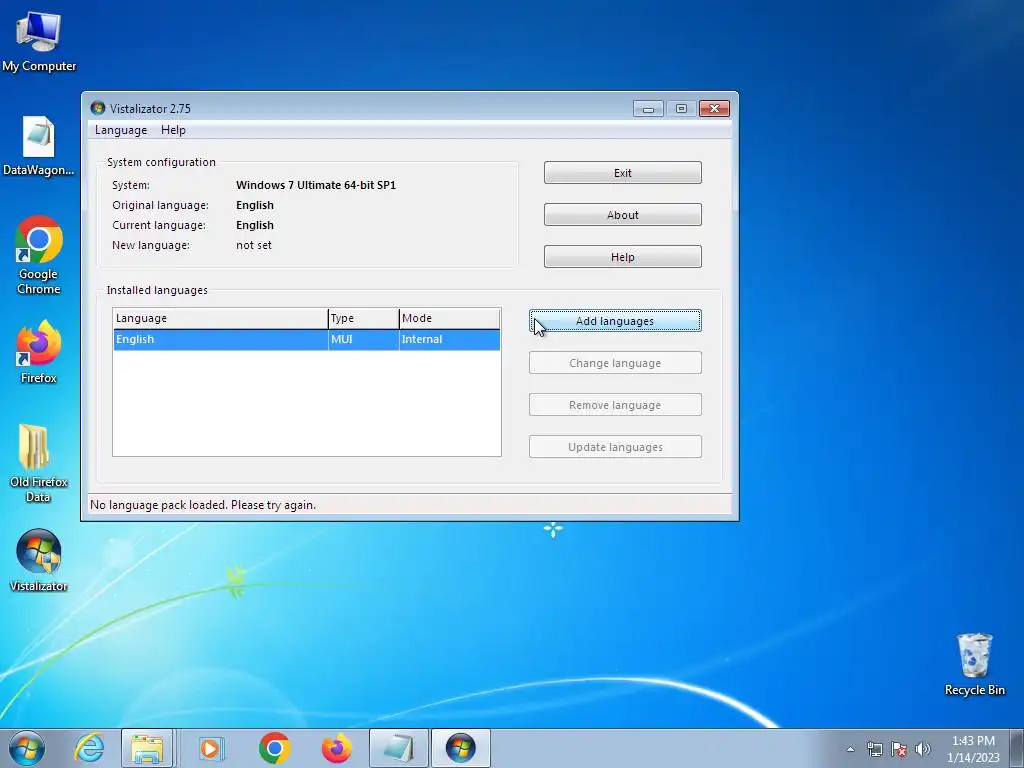Click the Update languages button

(615, 447)
